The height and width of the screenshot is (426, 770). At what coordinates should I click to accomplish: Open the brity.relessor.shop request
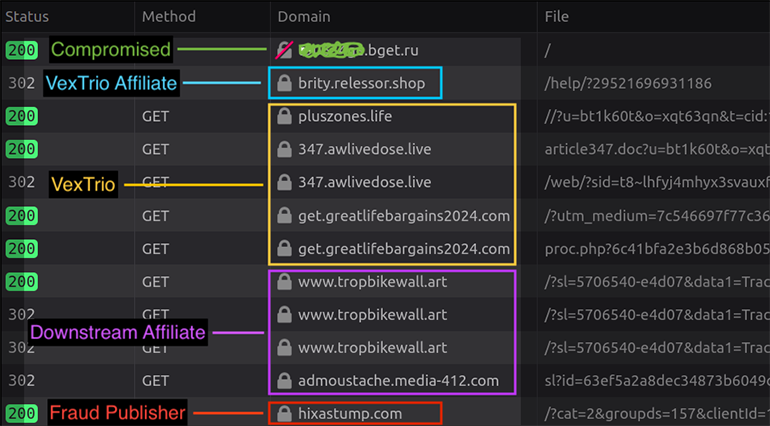(x=361, y=83)
